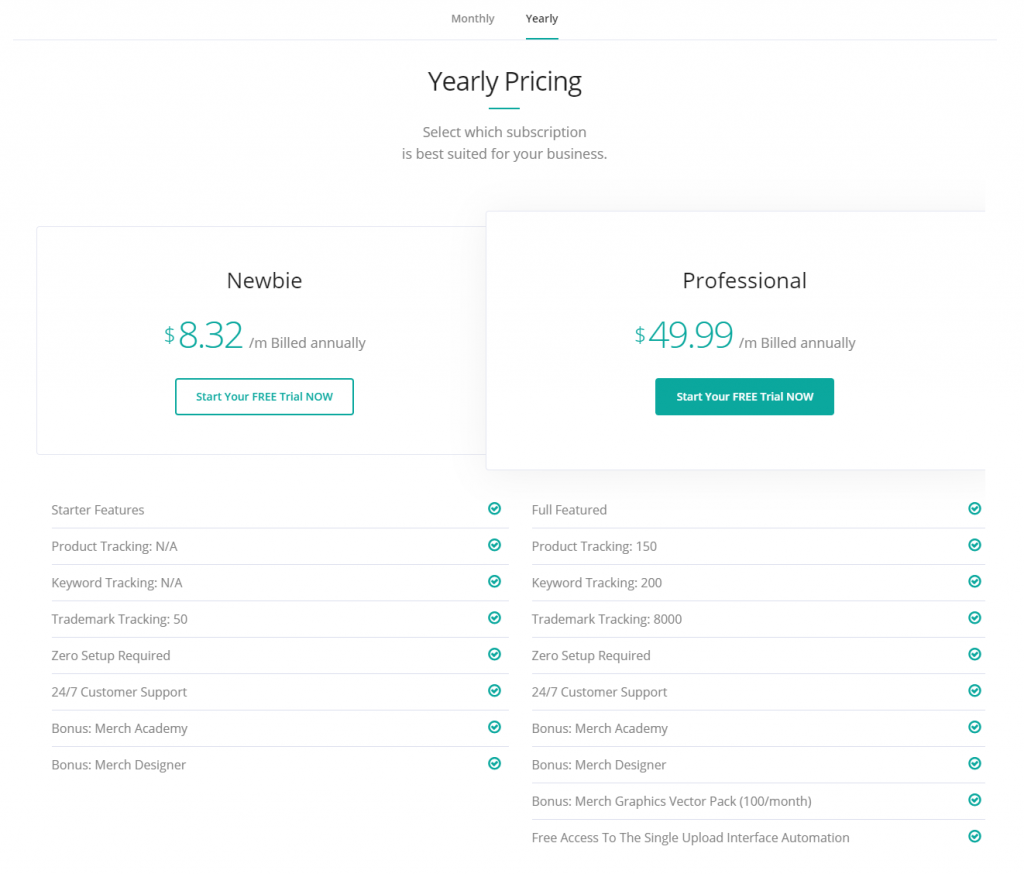Select the Yearly pricing tab

(x=541, y=18)
